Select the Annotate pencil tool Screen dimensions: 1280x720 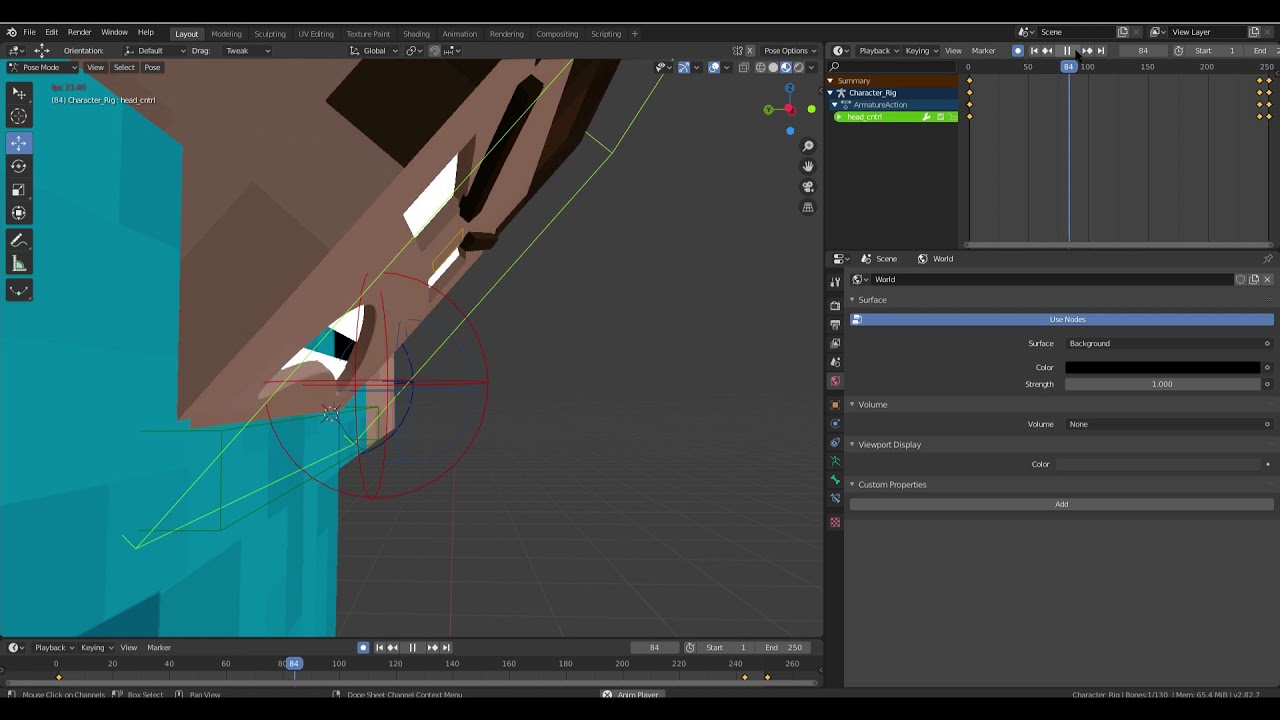pos(18,241)
